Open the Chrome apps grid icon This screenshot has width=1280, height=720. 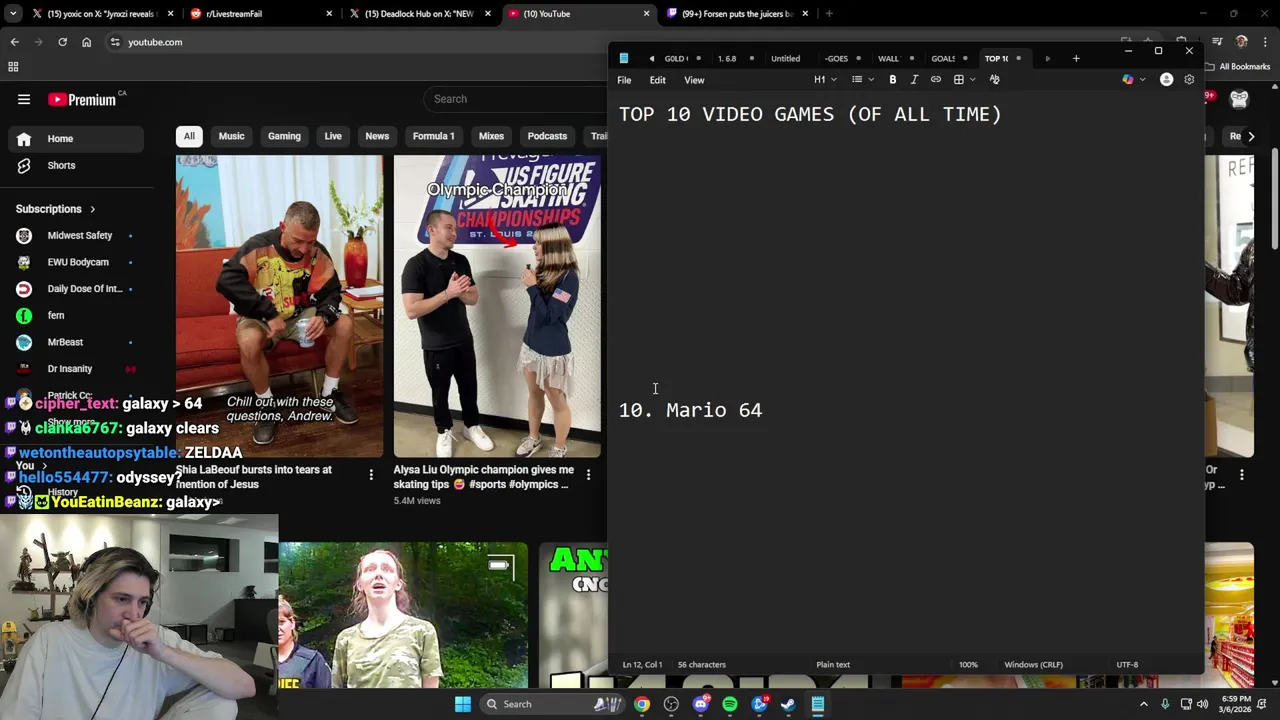13,67
